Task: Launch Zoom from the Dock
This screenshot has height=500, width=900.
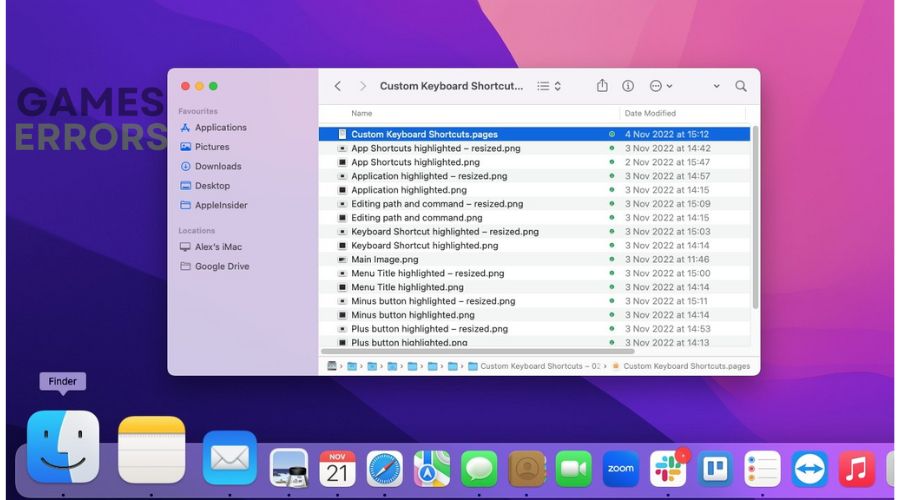Action: tap(620, 468)
